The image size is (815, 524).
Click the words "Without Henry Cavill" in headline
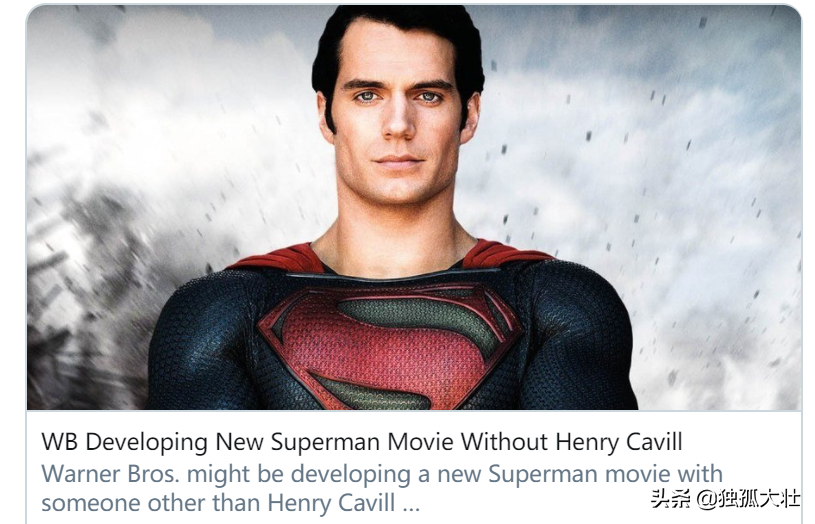[572, 442]
